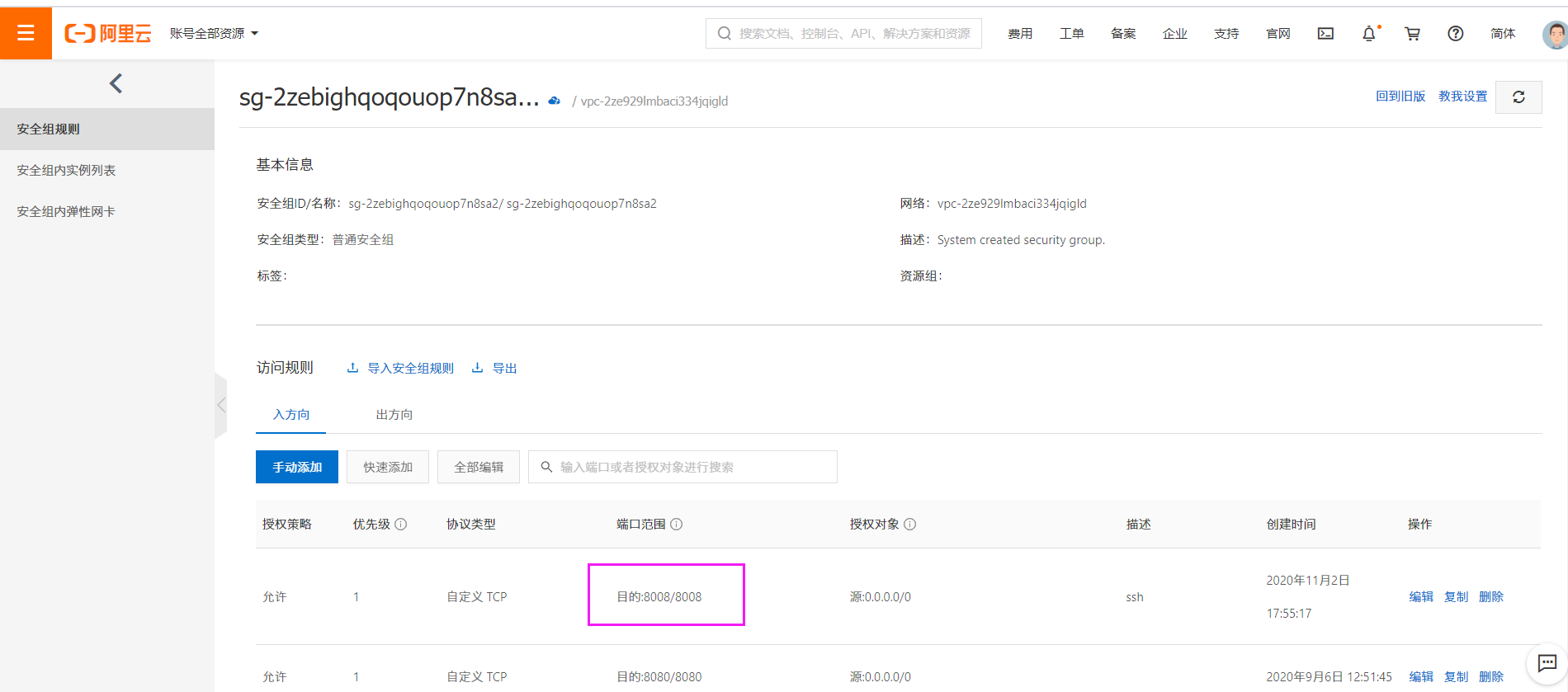
Task: Select 安全组内实例列表 in the sidebar
Action: pos(107,171)
